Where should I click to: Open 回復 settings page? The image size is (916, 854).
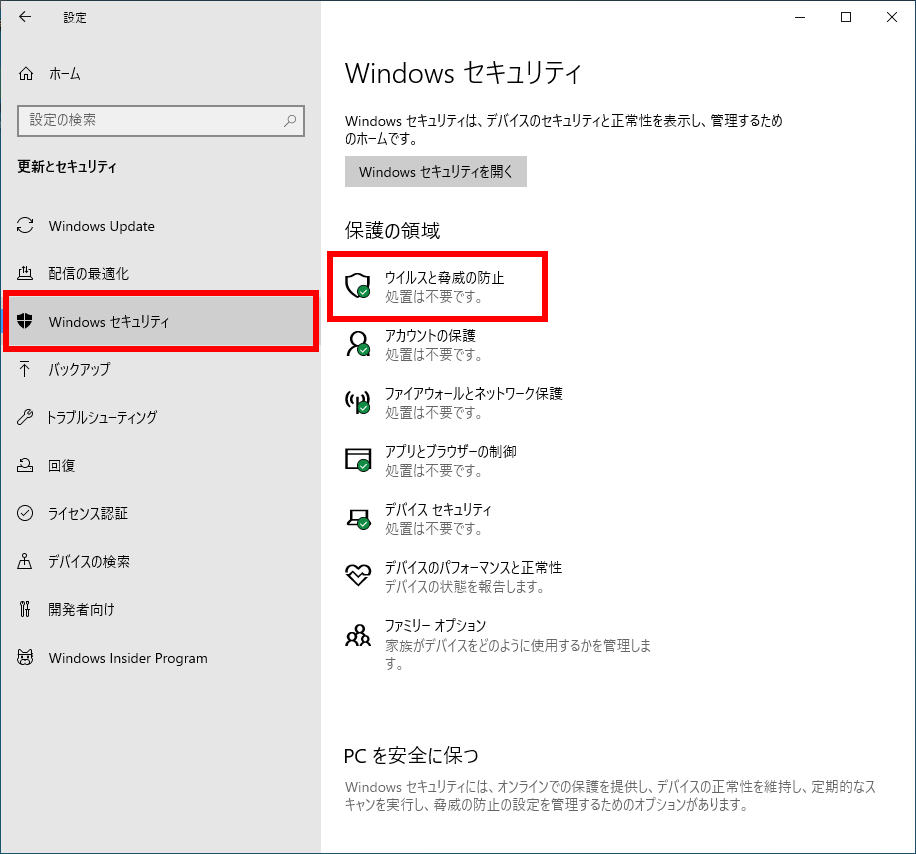pyautogui.click(x=161, y=465)
